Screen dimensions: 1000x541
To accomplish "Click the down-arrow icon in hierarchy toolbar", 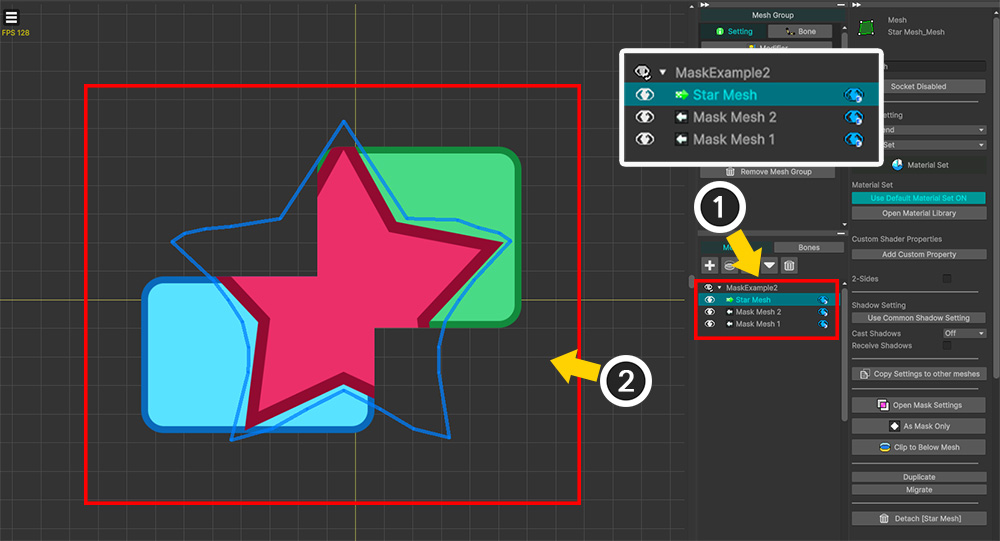I will tap(769, 265).
